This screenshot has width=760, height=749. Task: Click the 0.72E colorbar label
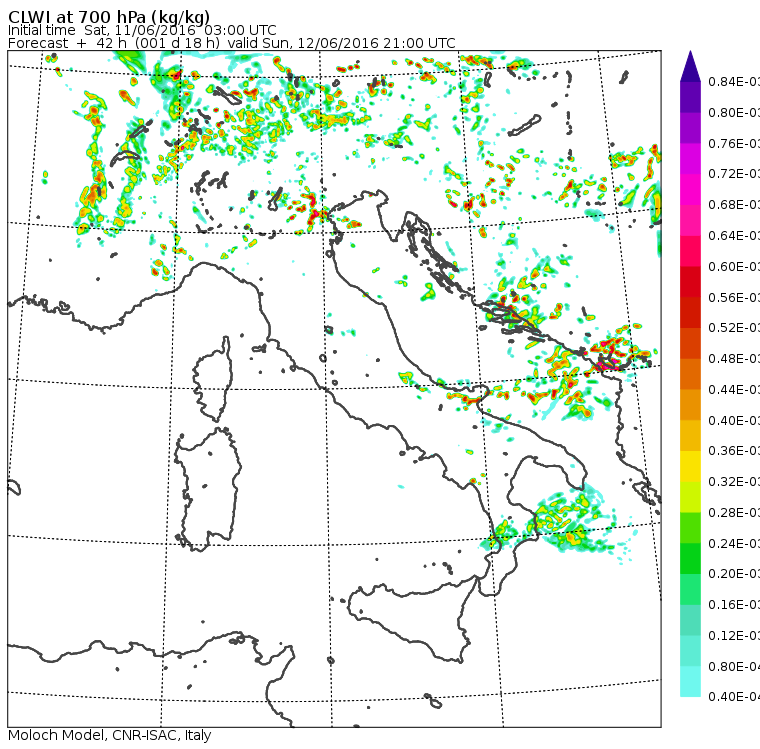[734, 174]
